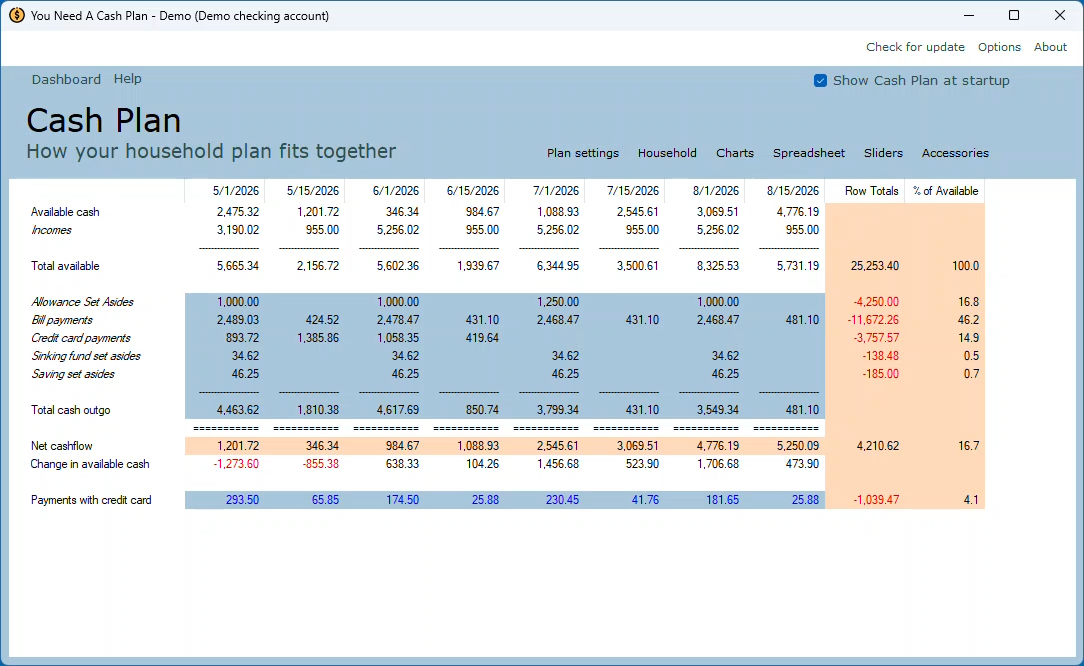This screenshot has height=666, width=1084.
Task: Open the Household view
Action: [667, 152]
